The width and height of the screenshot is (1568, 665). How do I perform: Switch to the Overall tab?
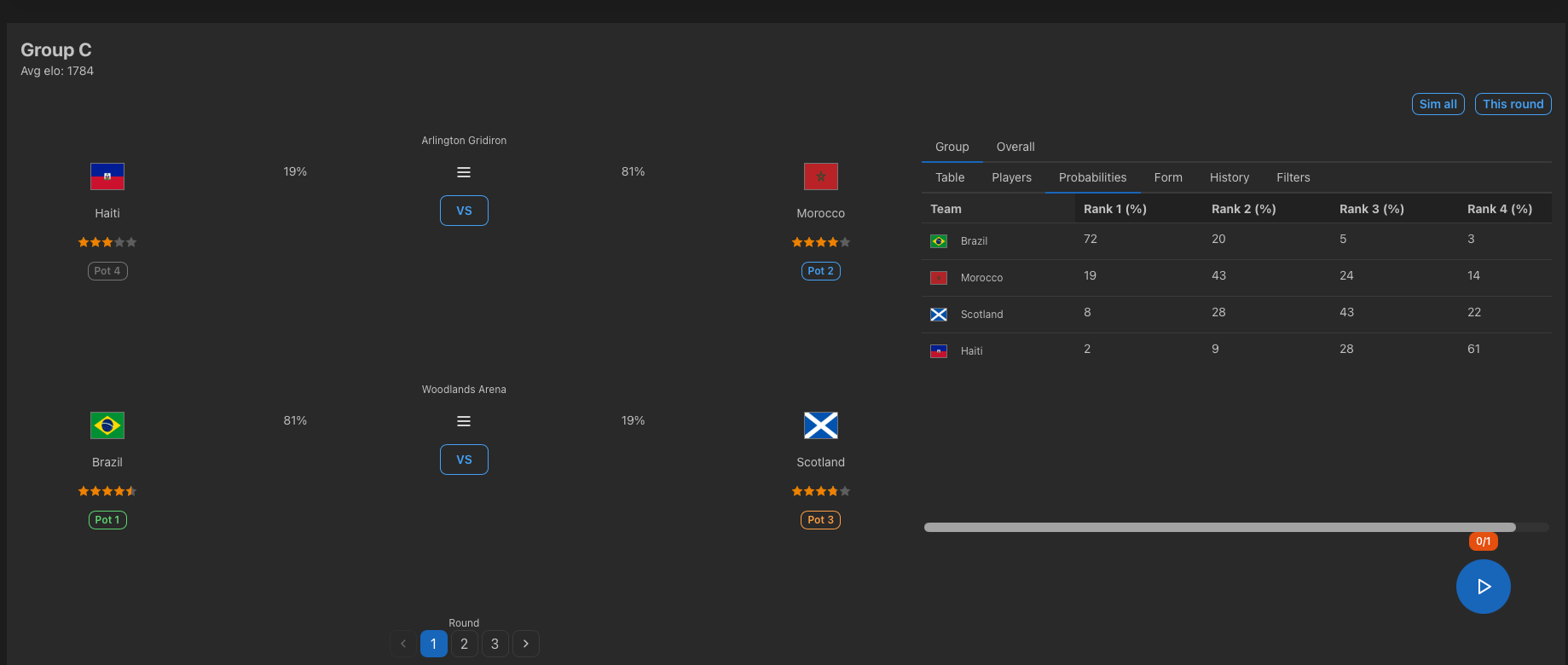(1015, 147)
